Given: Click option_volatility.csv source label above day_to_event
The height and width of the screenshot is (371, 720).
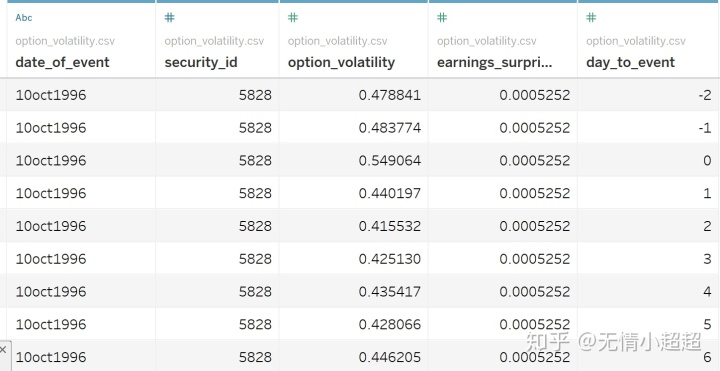Looking at the screenshot, I should click(636, 41).
